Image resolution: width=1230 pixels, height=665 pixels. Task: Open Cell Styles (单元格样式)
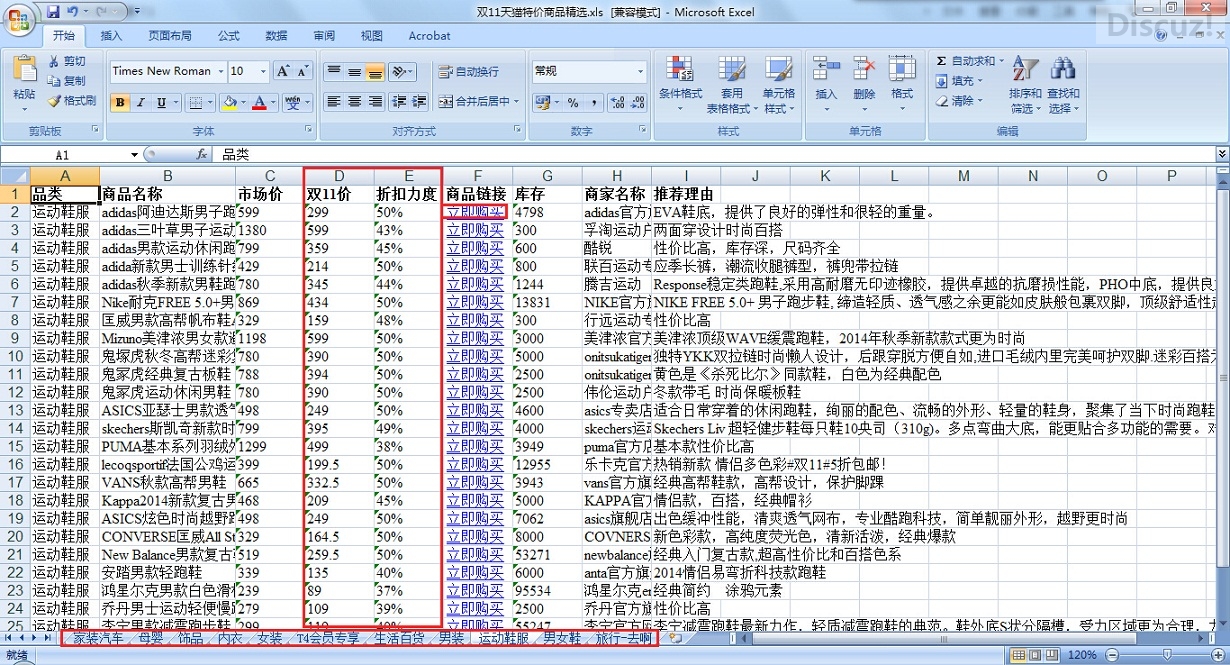pos(779,84)
